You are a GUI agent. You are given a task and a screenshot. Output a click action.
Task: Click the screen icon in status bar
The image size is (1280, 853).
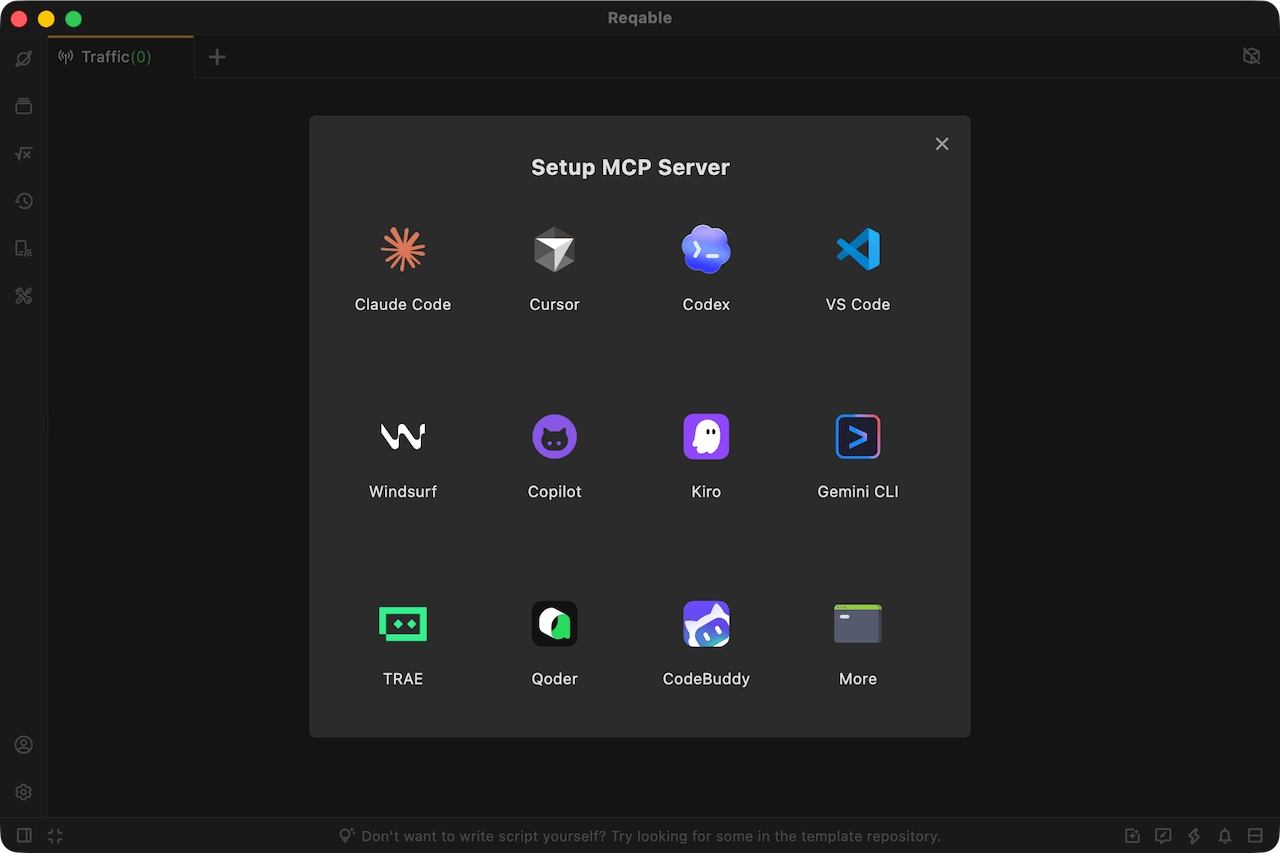click(1163, 836)
